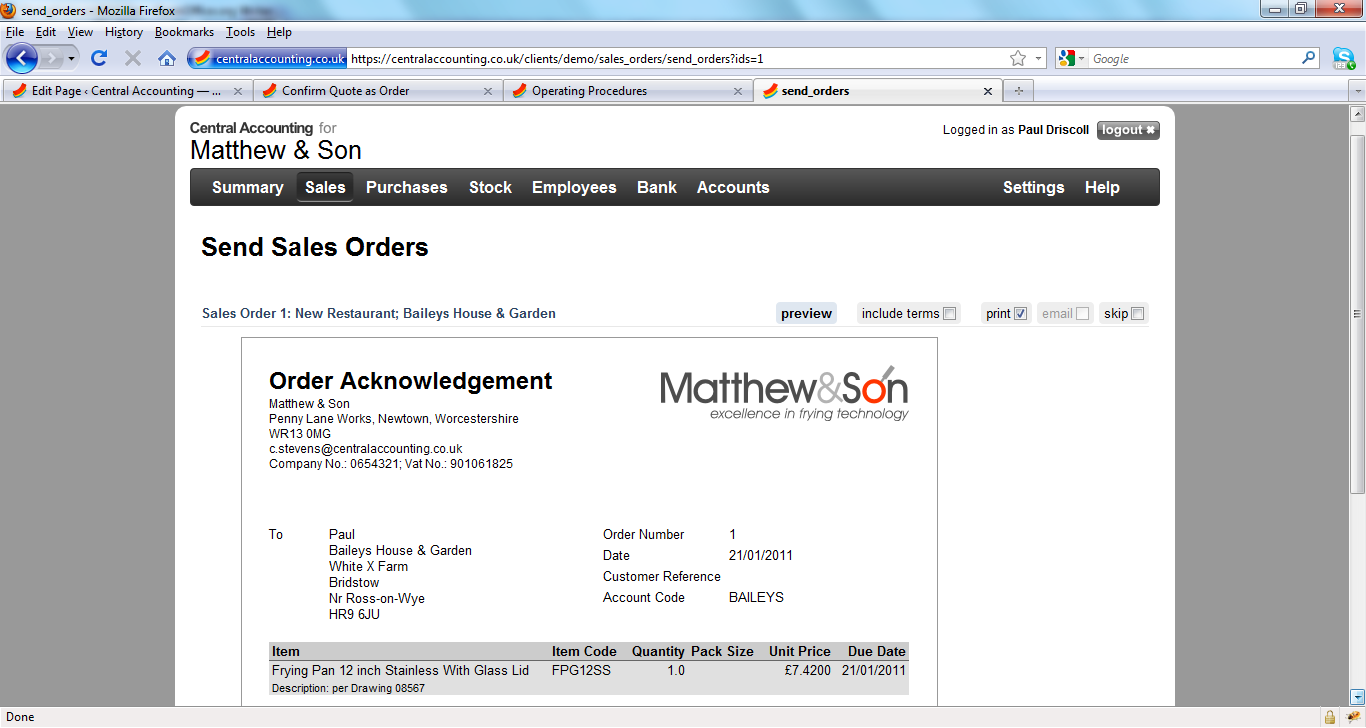Viewport: 1366px width, 728px height.
Task: Open the Sales navigation item
Action: (325, 187)
